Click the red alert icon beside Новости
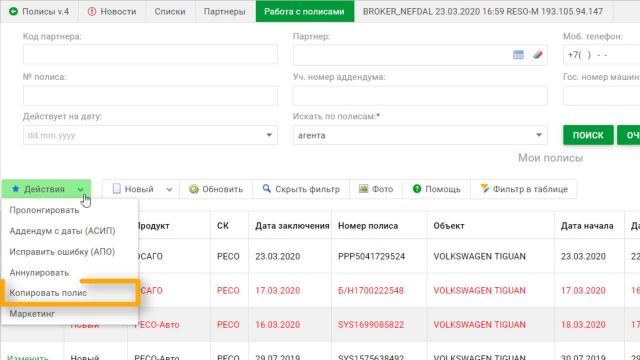 [x=92, y=11]
